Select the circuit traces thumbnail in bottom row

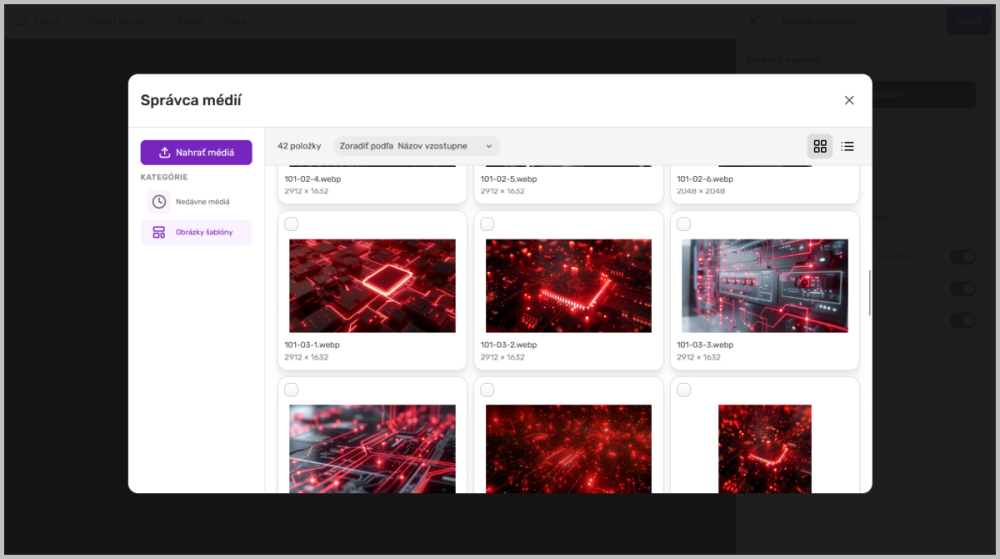(x=372, y=449)
